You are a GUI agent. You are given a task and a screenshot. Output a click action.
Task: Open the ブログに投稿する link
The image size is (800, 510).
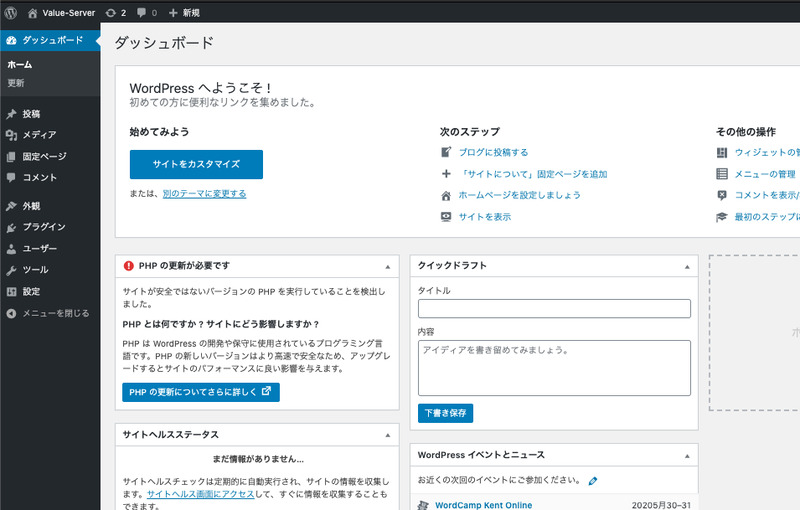(x=493, y=152)
